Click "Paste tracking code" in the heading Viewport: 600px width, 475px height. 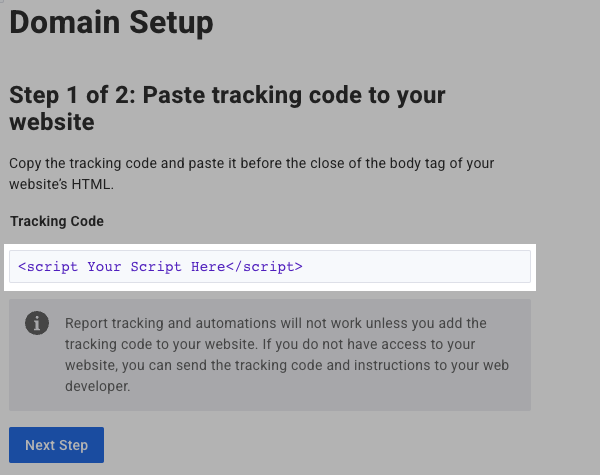[268, 96]
